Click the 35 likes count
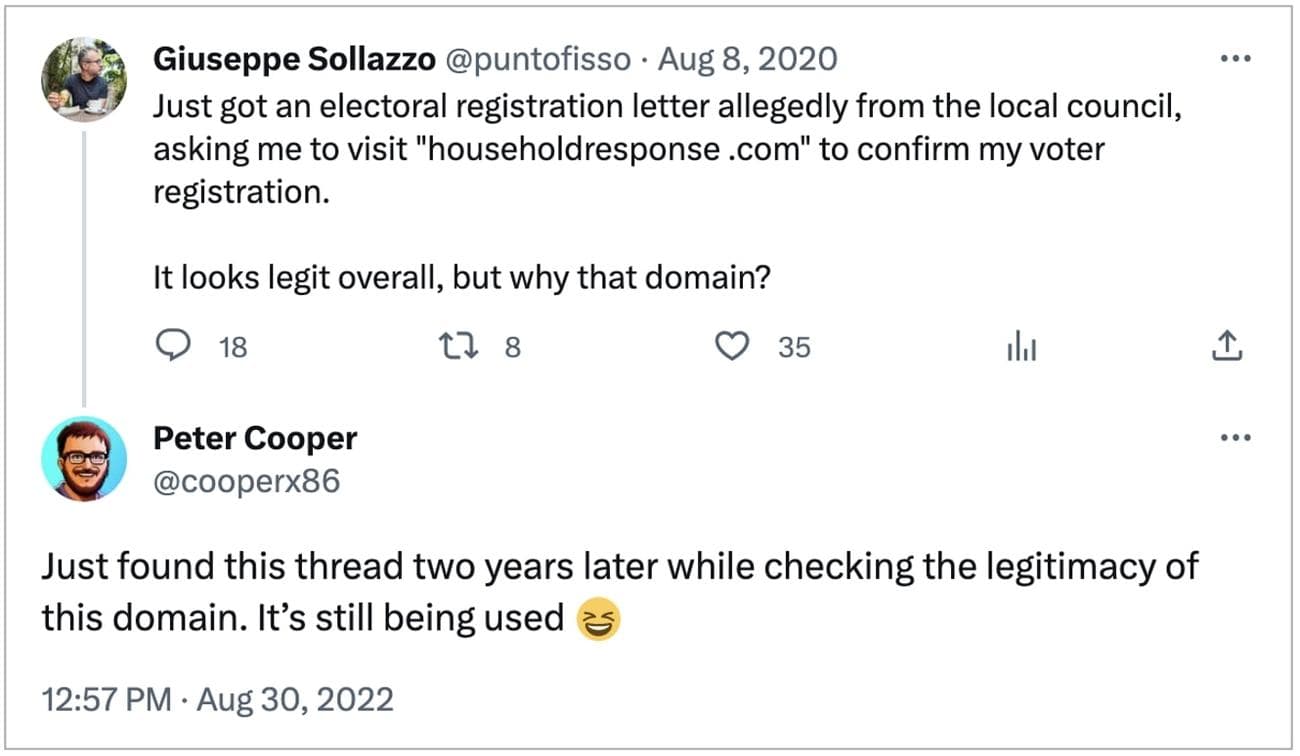Image resolution: width=1300 pixels, height=756 pixels. click(794, 347)
